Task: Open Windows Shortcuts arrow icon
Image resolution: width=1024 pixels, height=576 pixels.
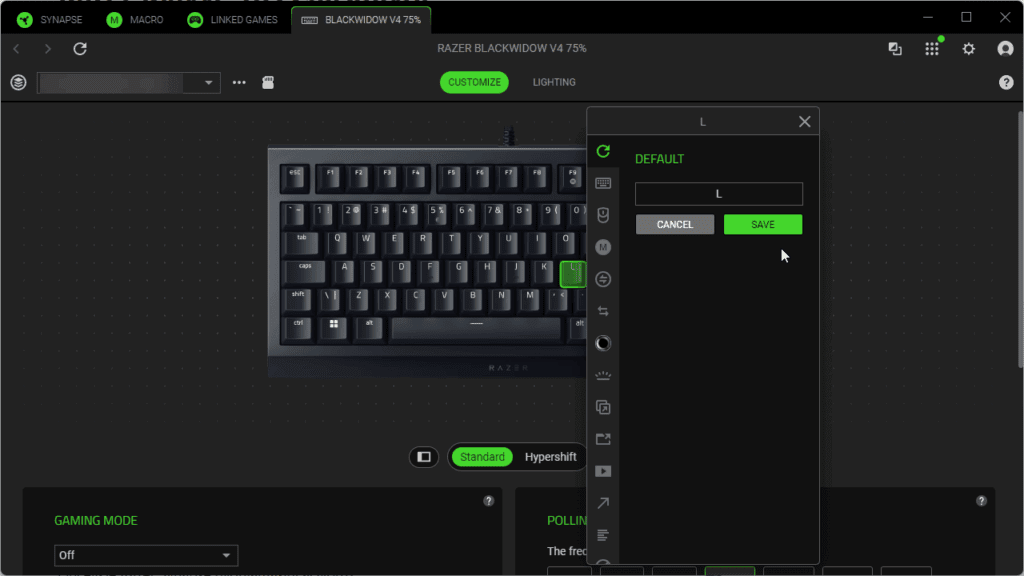Action: point(603,503)
